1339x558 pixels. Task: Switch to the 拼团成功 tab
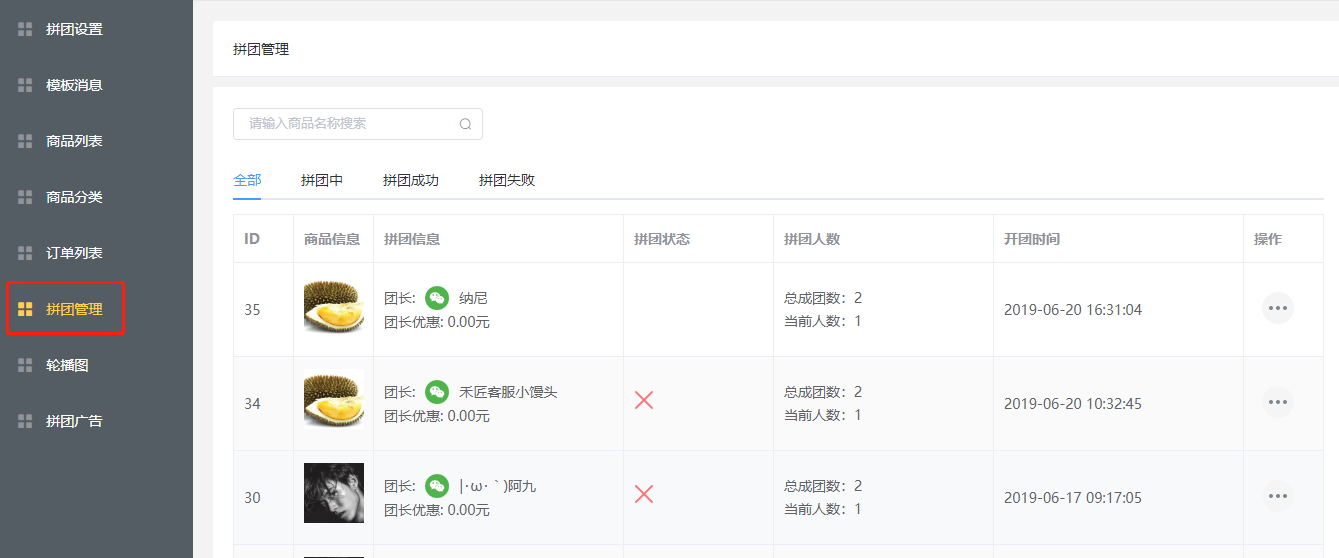410,181
